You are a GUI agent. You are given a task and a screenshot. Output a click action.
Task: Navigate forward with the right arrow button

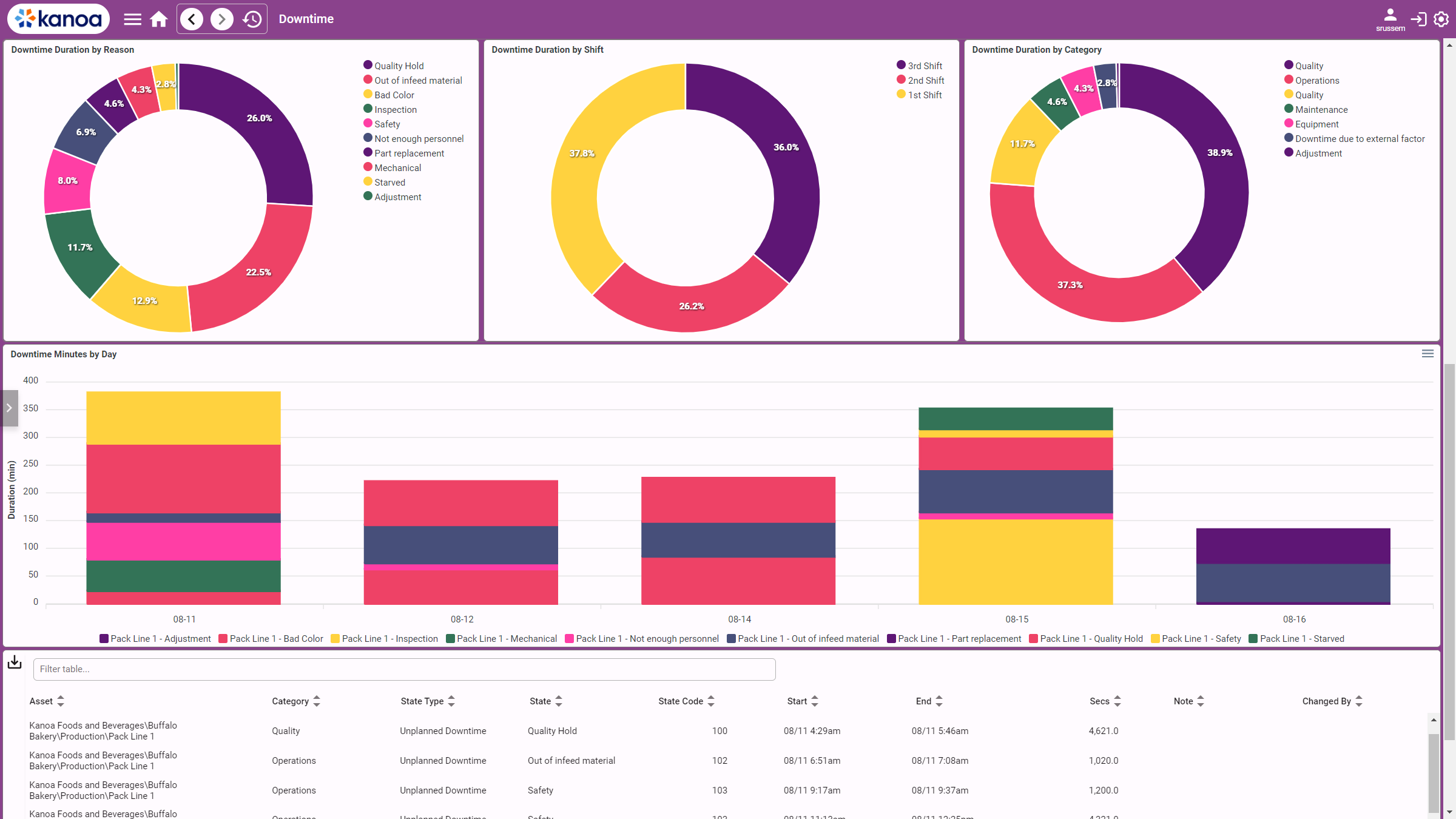(x=222, y=19)
